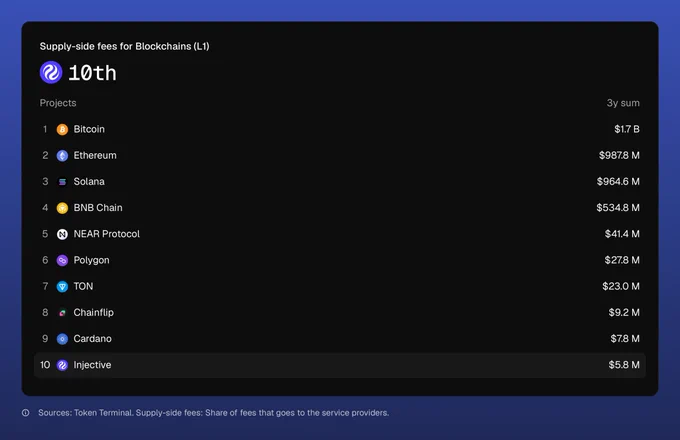The width and height of the screenshot is (680, 440).
Task: Click the $1.7 B fee value
Action: tap(627, 129)
